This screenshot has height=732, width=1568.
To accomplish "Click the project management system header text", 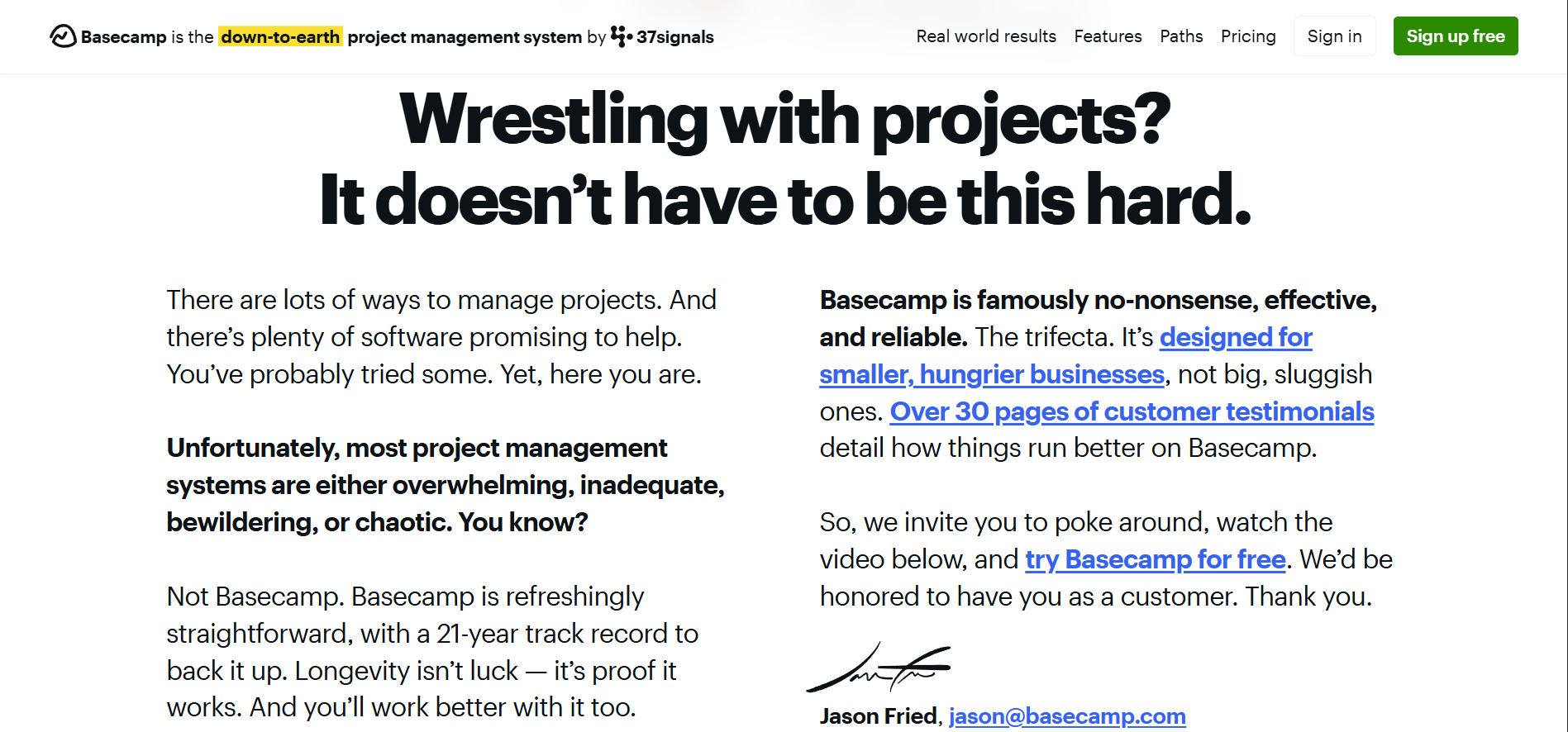I will point(465,37).
